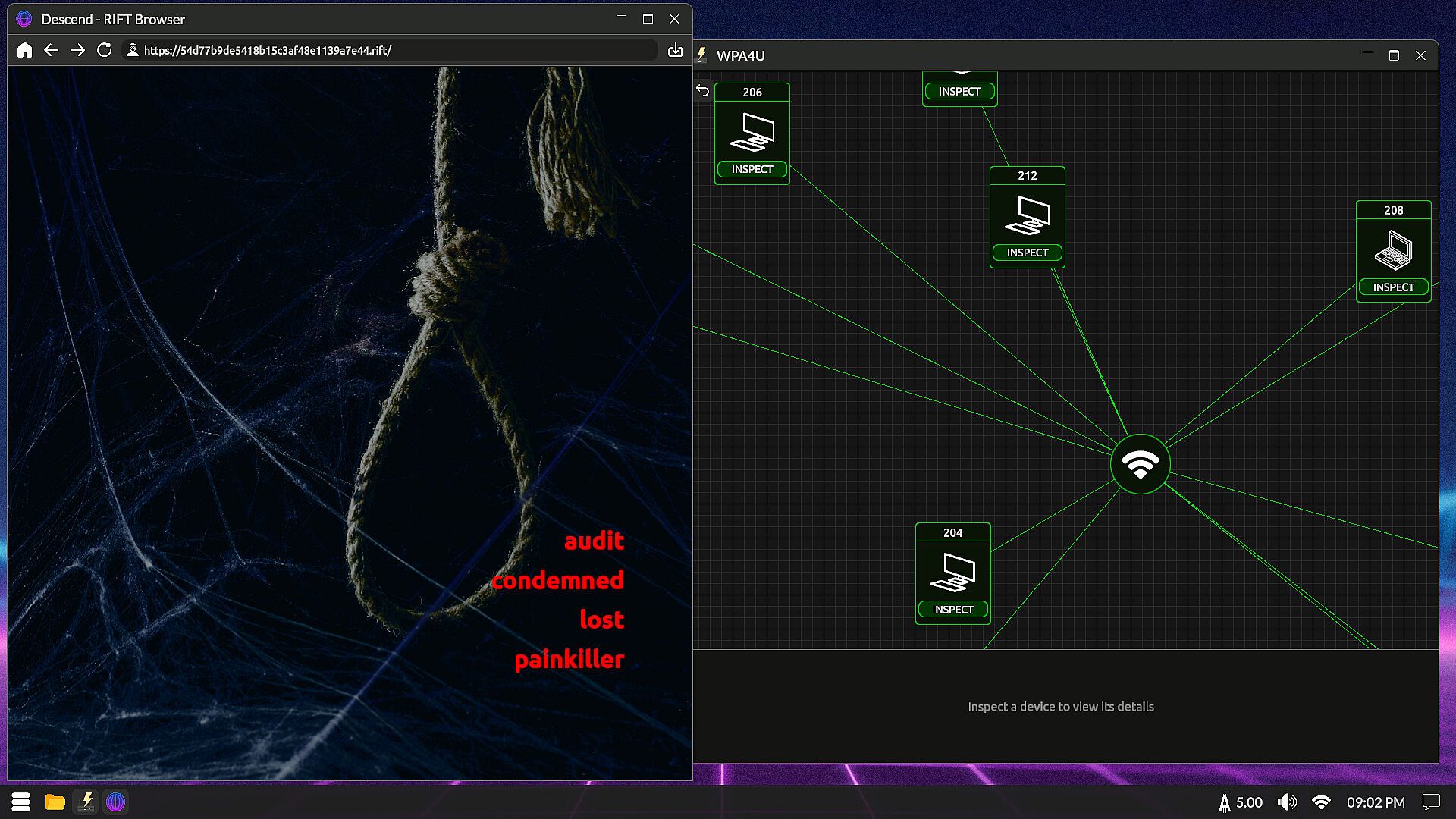Open the taskbar start menu
Image resolution: width=1456 pixels, height=819 pixels.
click(20, 802)
